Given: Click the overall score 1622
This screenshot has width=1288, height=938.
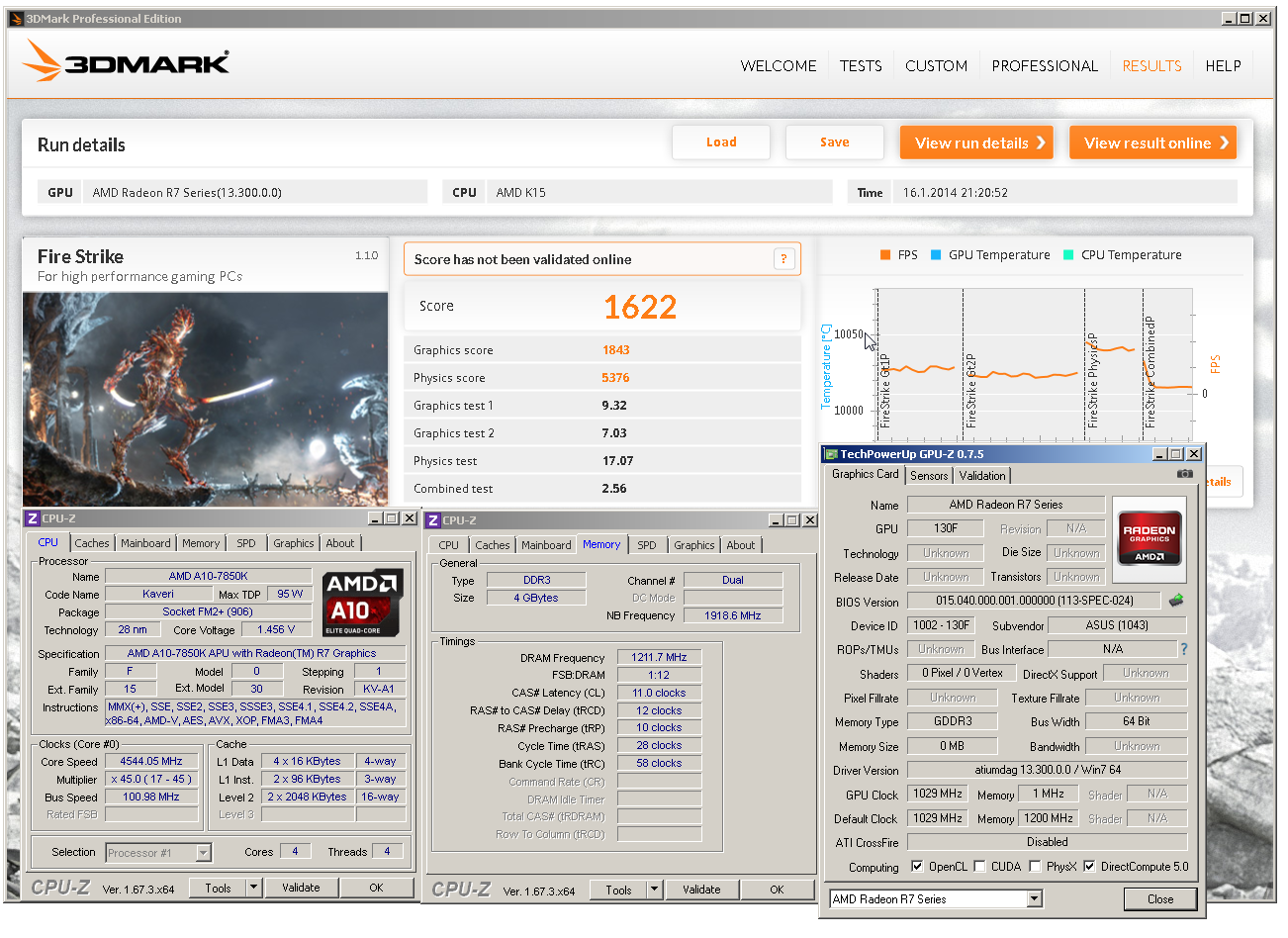Looking at the screenshot, I should click(640, 307).
